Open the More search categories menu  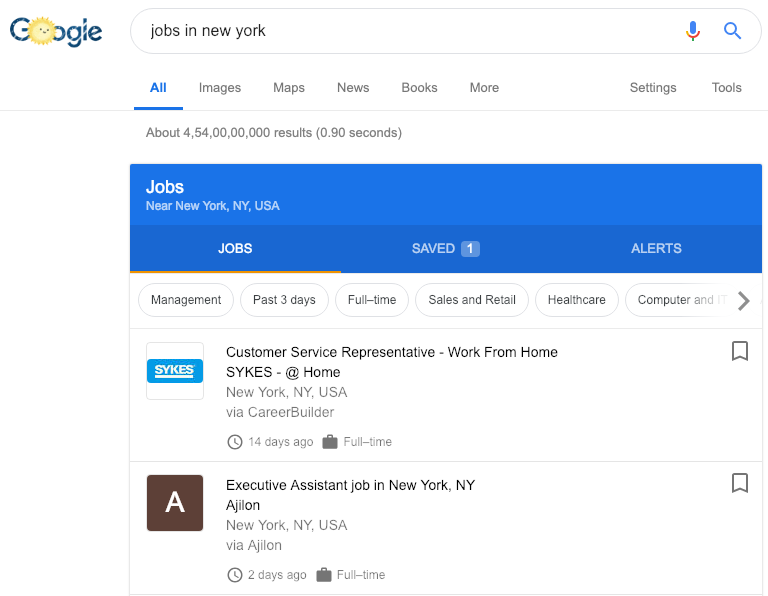pyautogui.click(x=484, y=88)
